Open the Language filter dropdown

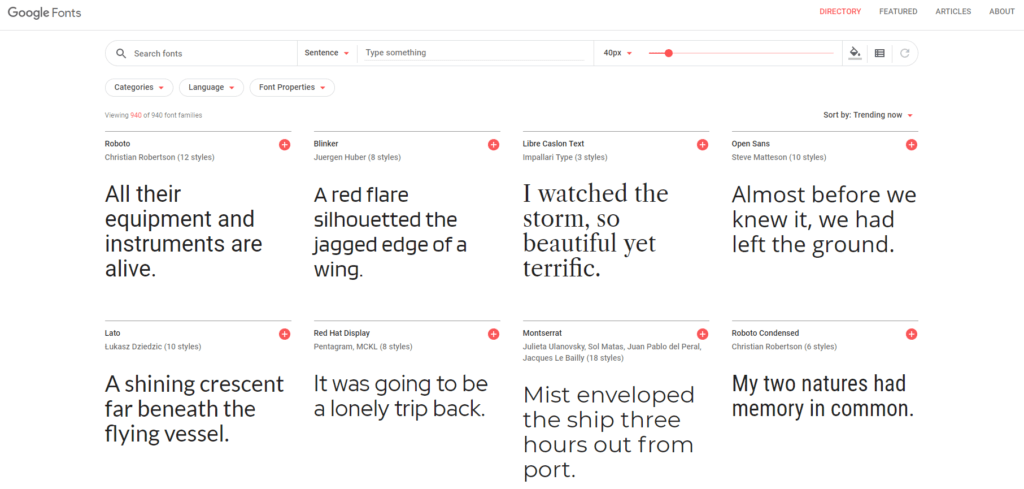[x=211, y=87]
